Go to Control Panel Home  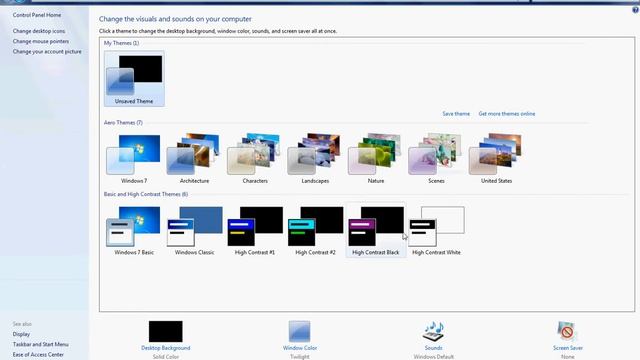pyautogui.click(x=37, y=15)
